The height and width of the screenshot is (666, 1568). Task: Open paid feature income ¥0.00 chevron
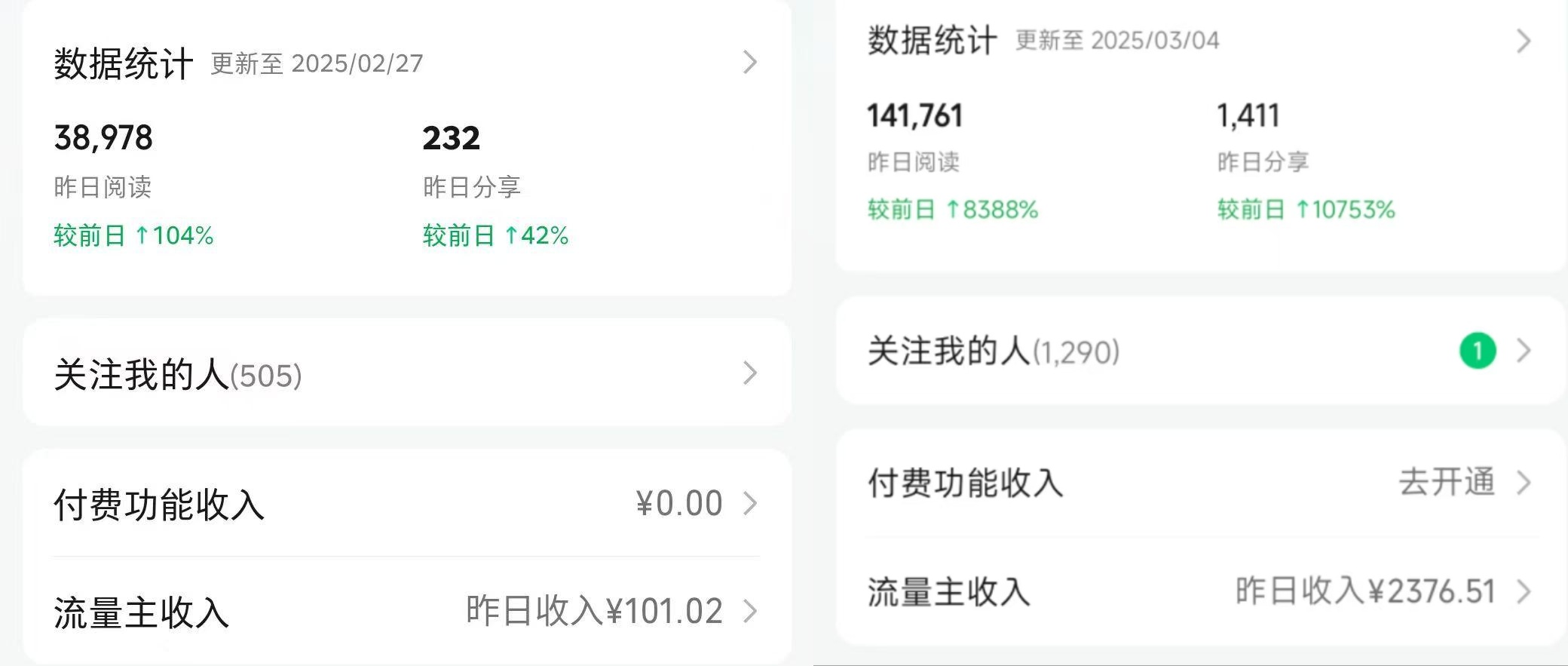point(749,503)
